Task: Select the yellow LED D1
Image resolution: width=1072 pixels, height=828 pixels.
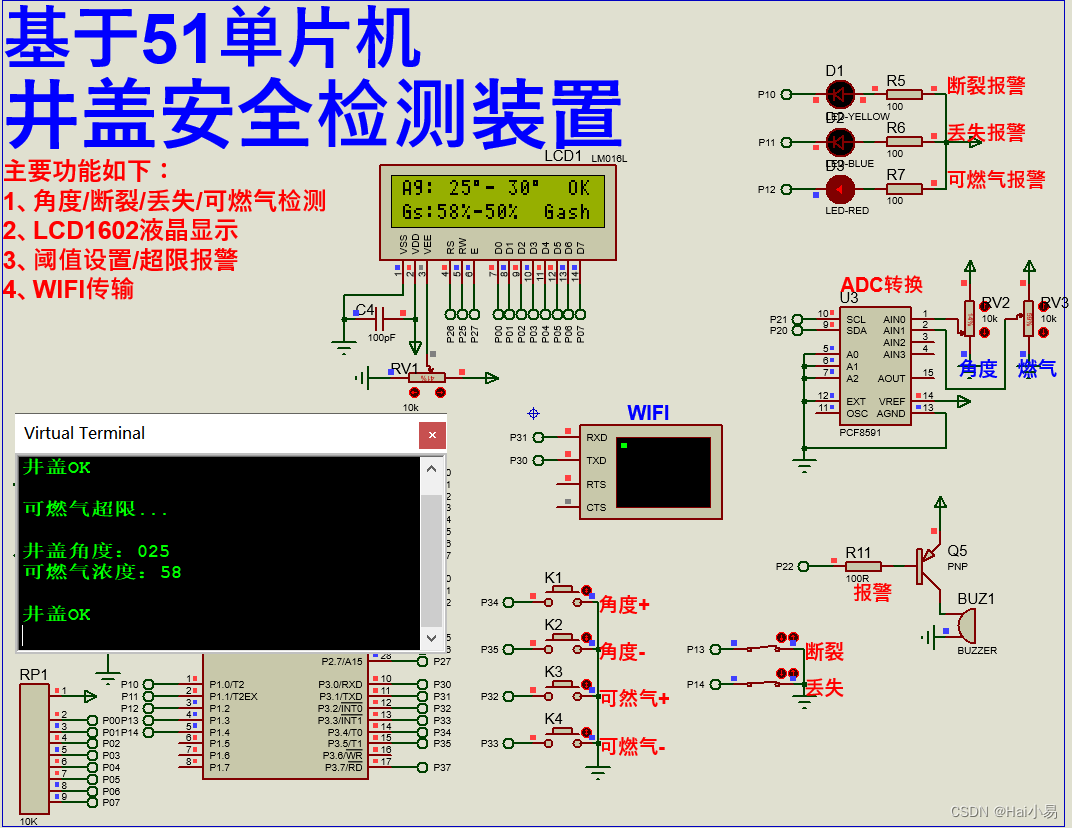Action: coord(840,95)
